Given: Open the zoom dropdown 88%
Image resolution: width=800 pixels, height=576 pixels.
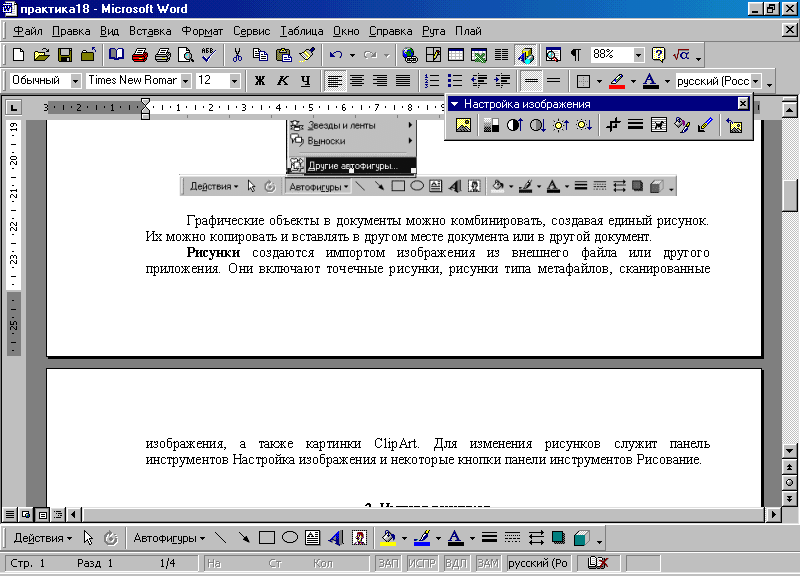Looking at the screenshot, I should (x=638, y=55).
